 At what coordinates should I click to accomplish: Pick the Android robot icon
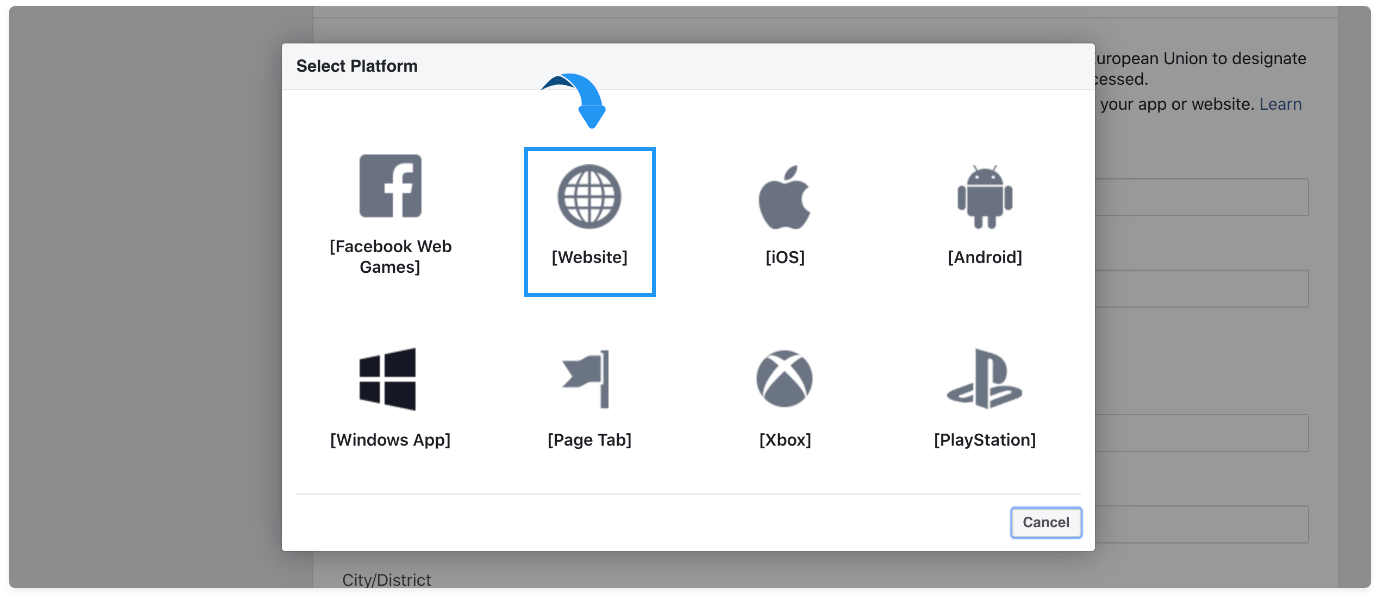pyautogui.click(x=985, y=196)
